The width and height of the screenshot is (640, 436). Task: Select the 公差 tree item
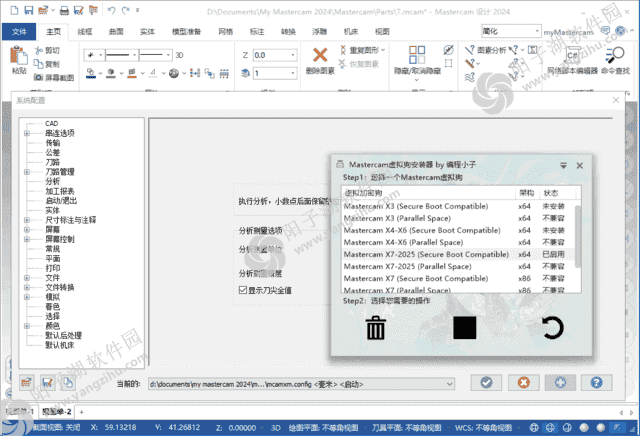[53, 152]
